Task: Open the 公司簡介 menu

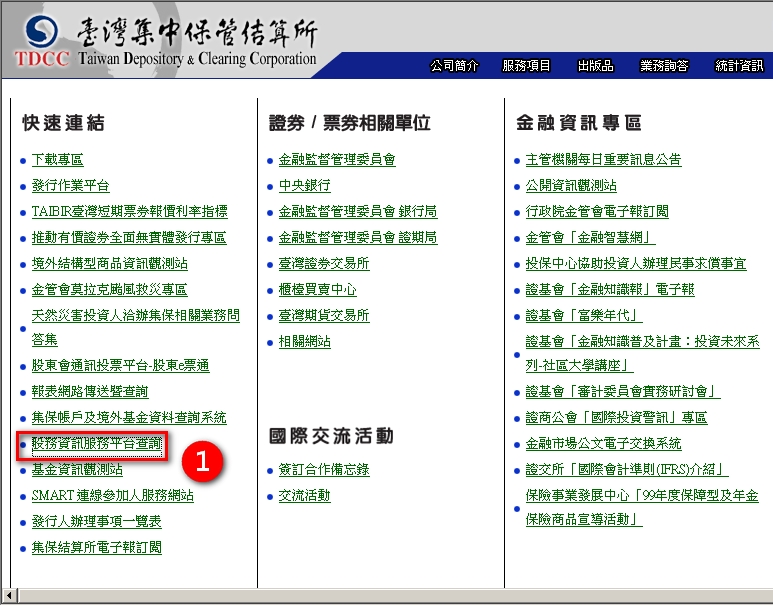Action: [x=454, y=66]
